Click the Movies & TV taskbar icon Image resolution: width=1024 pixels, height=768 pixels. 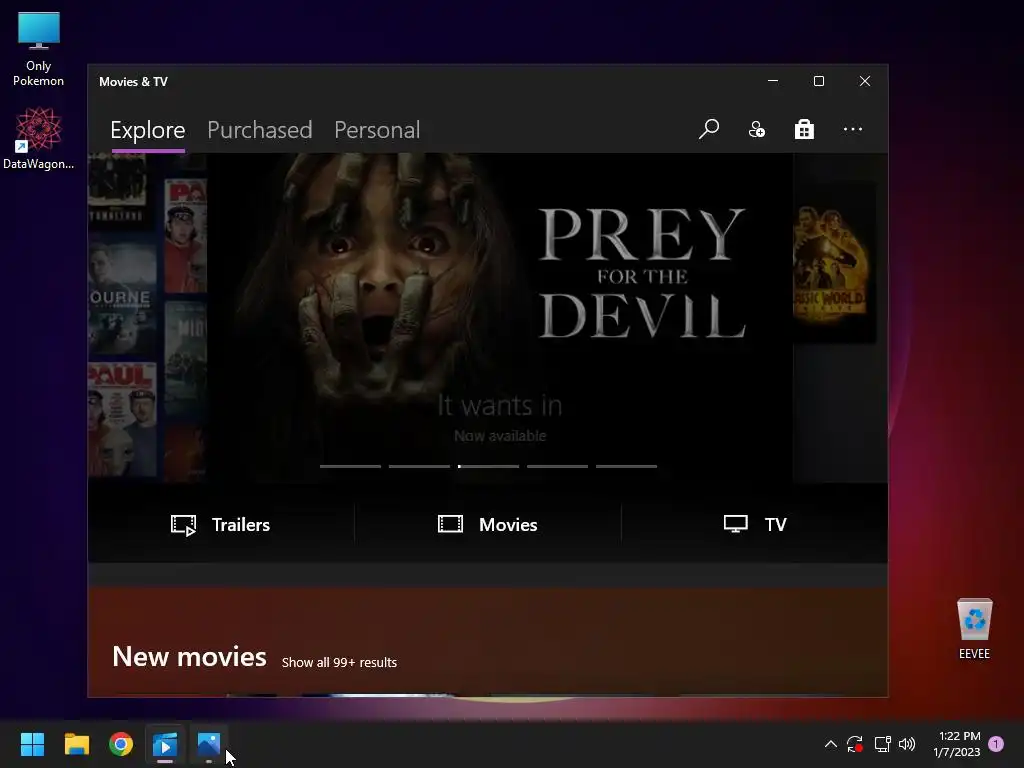(165, 744)
